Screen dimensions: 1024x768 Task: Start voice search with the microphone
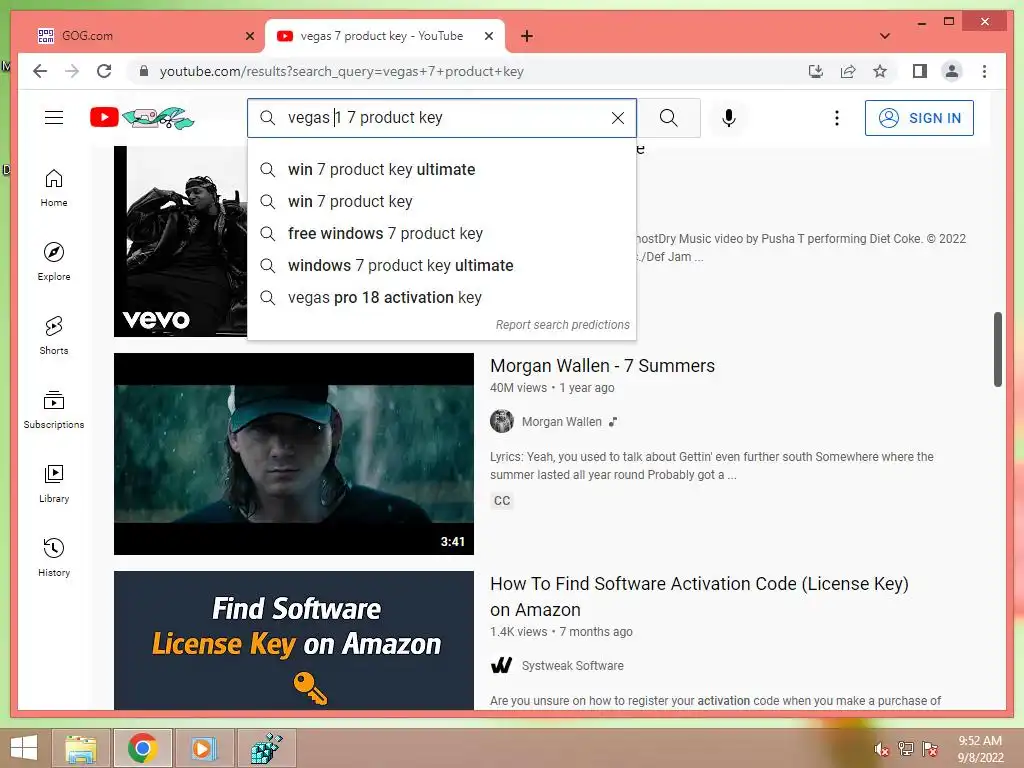click(729, 118)
